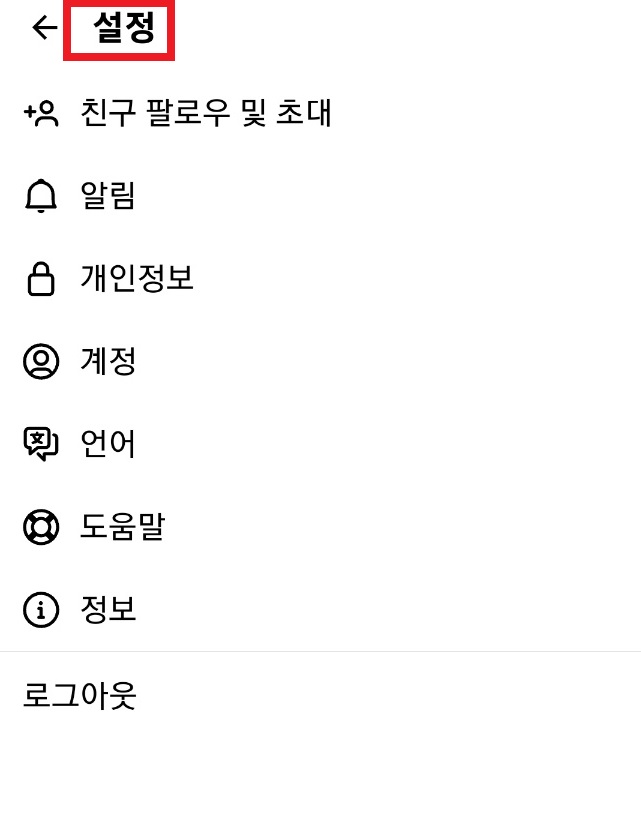Click the info icon next to 정보
The image size is (641, 817).
[x=41, y=609]
